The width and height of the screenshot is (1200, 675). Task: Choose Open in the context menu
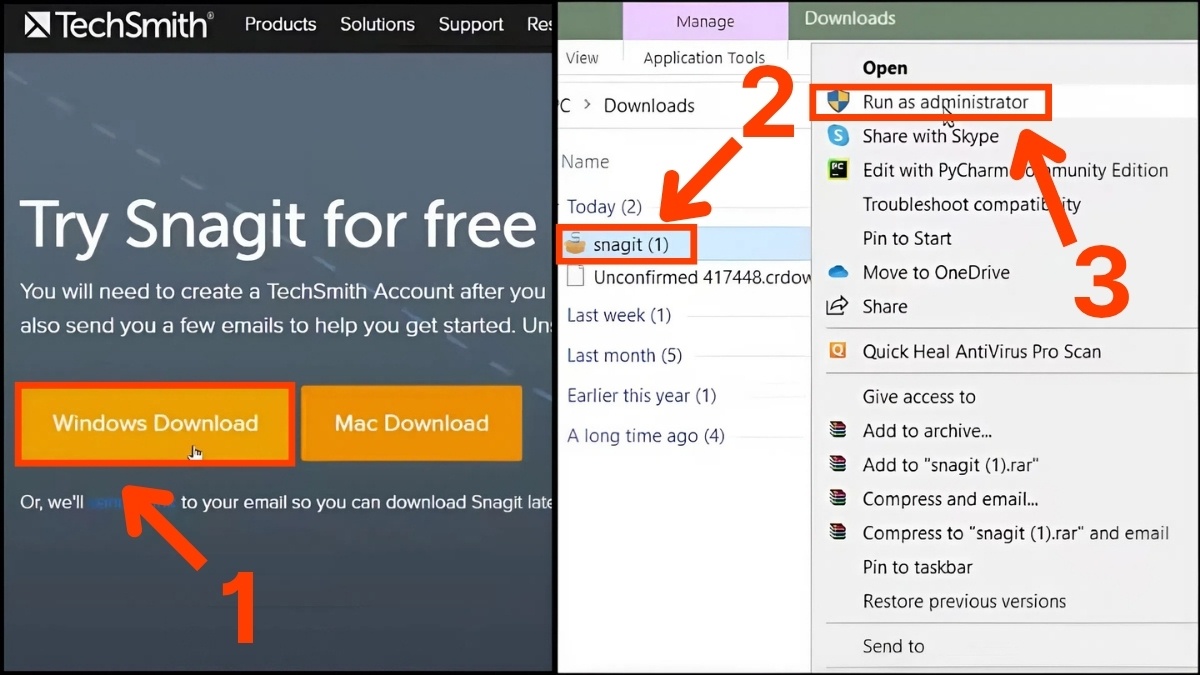pos(885,68)
